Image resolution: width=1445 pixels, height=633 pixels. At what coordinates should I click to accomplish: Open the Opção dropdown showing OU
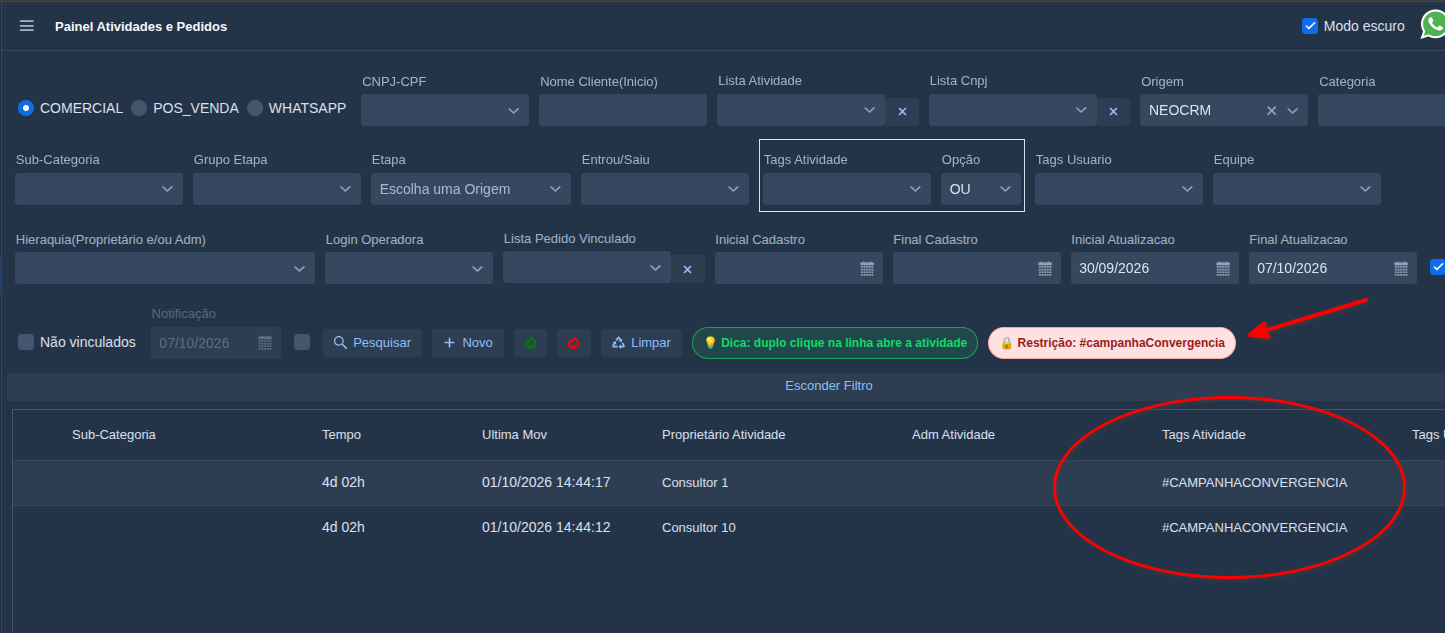click(980, 189)
